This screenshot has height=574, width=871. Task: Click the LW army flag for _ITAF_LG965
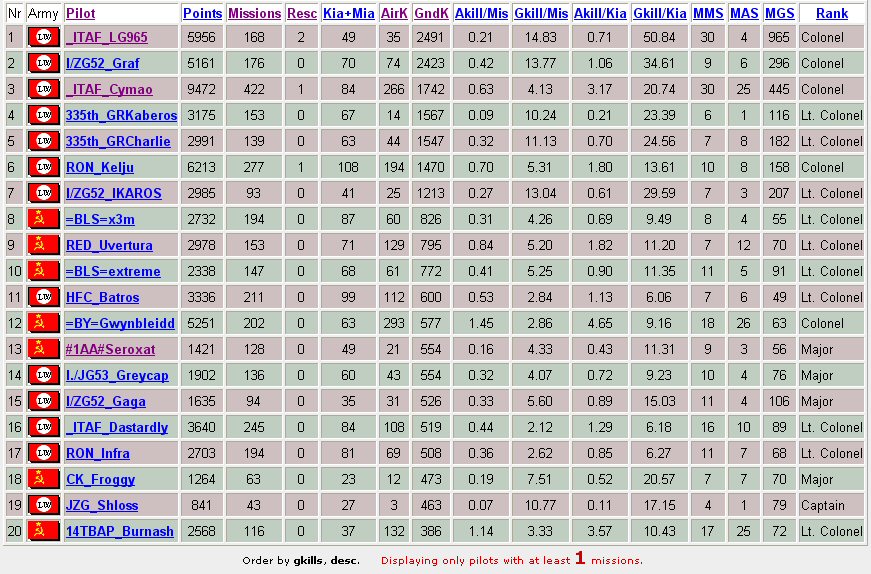43,37
